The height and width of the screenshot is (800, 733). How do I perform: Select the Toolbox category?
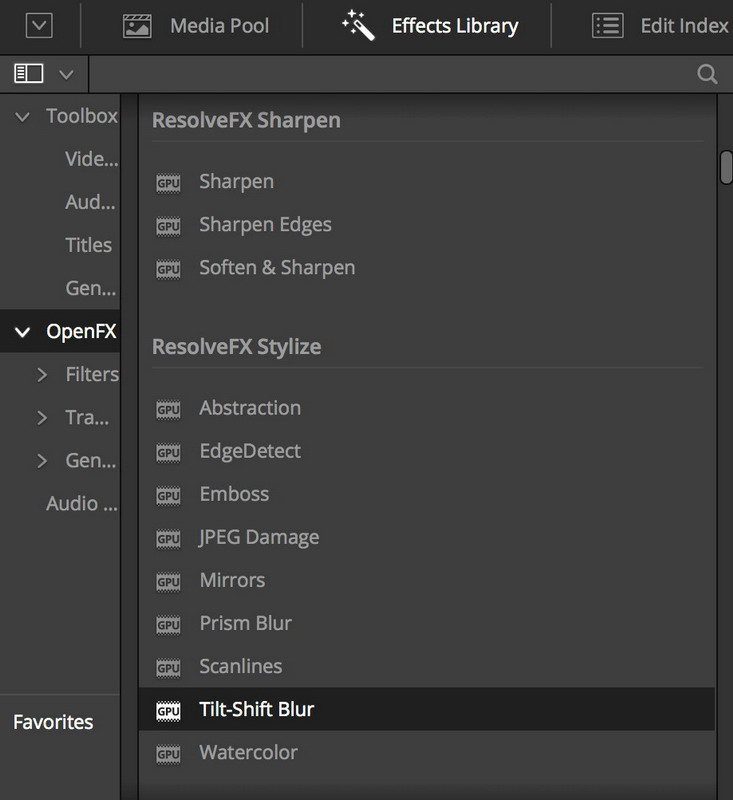[x=82, y=116]
